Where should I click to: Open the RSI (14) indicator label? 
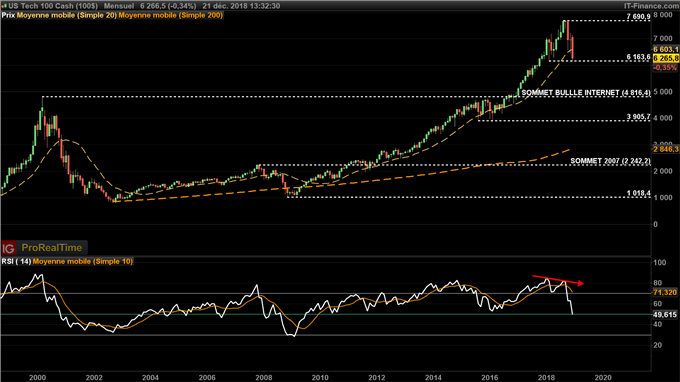pyautogui.click(x=16, y=261)
